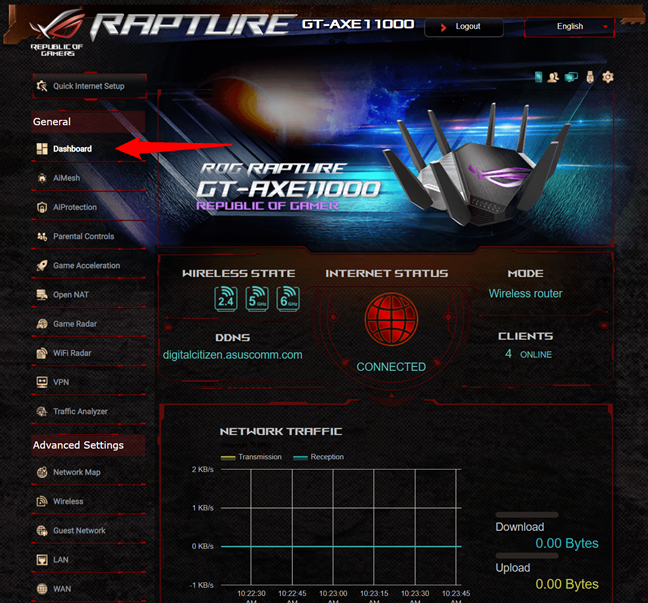Click the CONNECTED status text
Viewport: 648px width, 603px height.
(391, 367)
